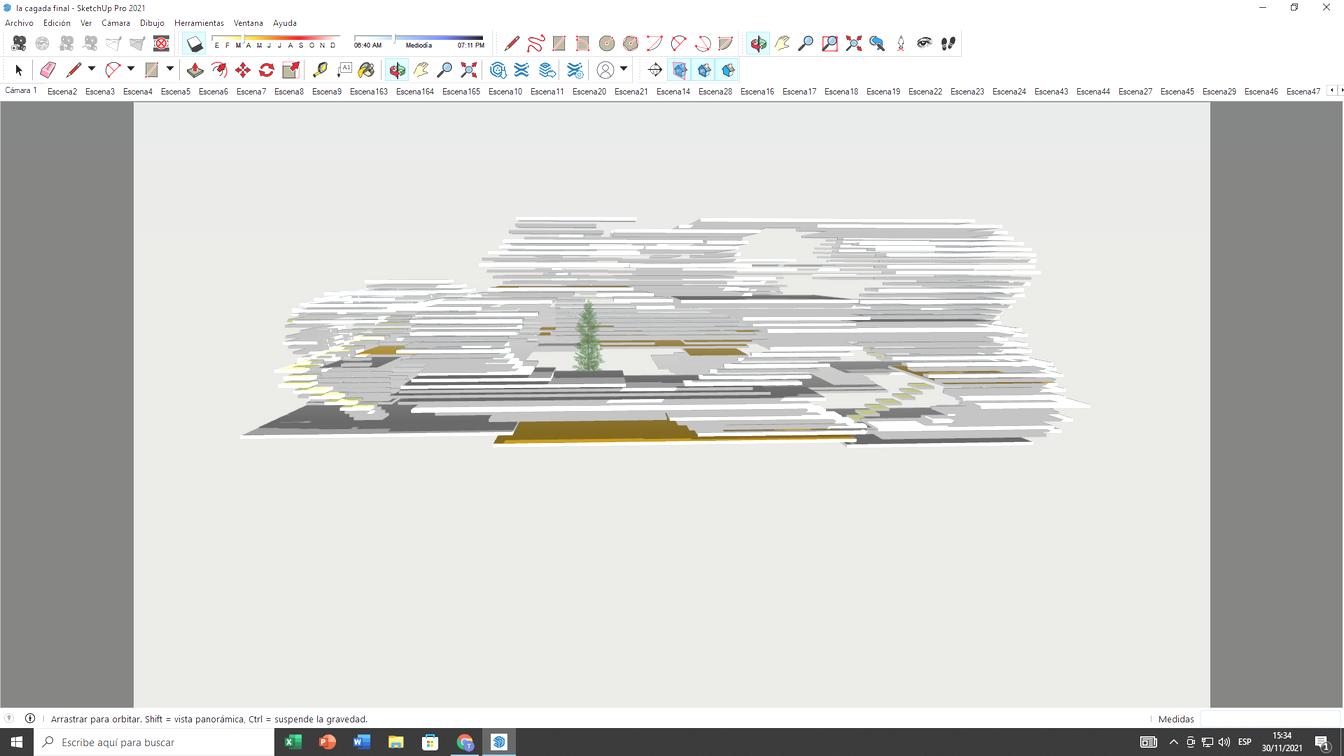Open Word from the taskbar
Viewport: 1344px width, 756px height.
tap(361, 742)
